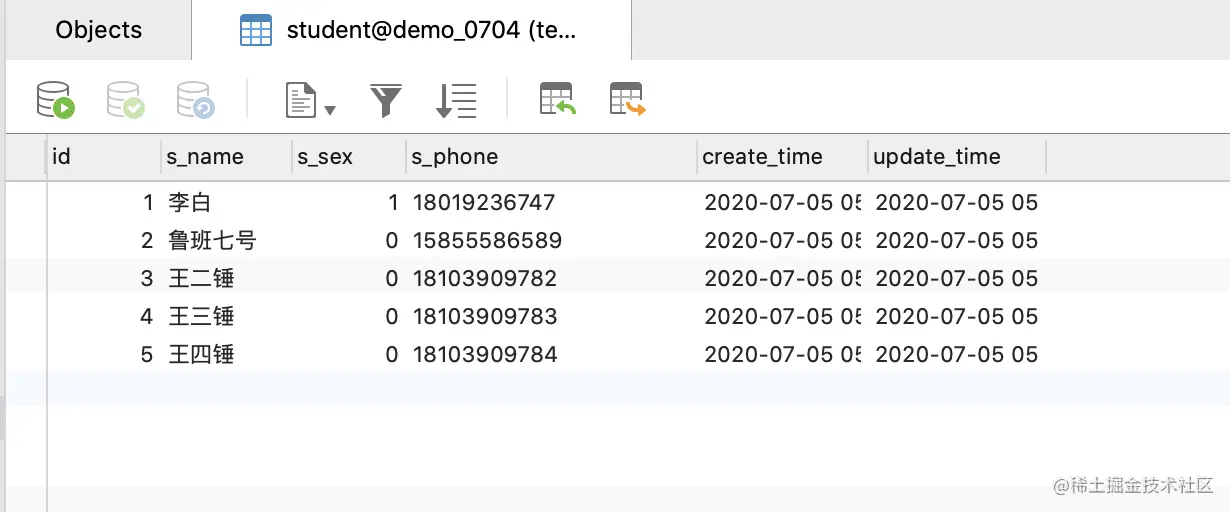Switch to the Objects tab

pyautogui.click(x=99, y=30)
